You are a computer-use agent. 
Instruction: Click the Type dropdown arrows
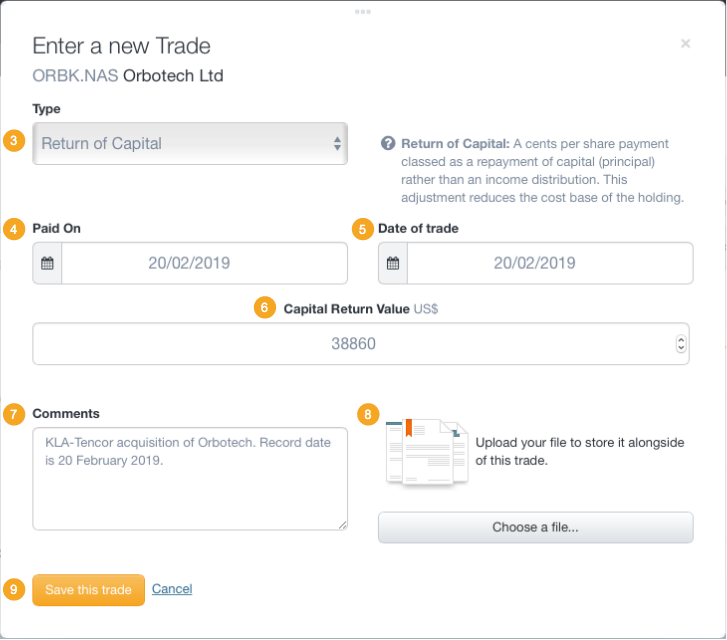(x=337, y=143)
